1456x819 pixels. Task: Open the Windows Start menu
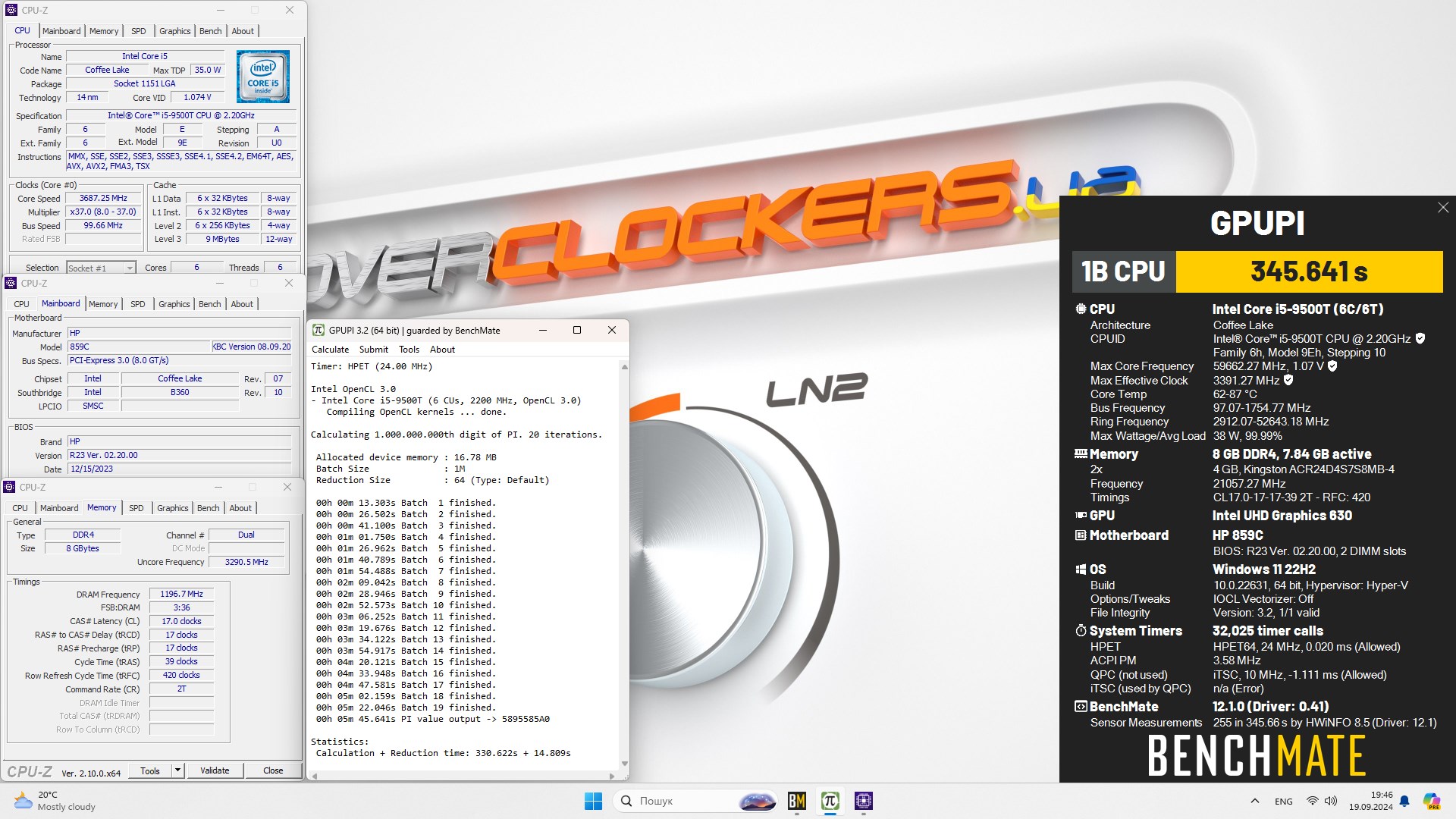(x=593, y=801)
